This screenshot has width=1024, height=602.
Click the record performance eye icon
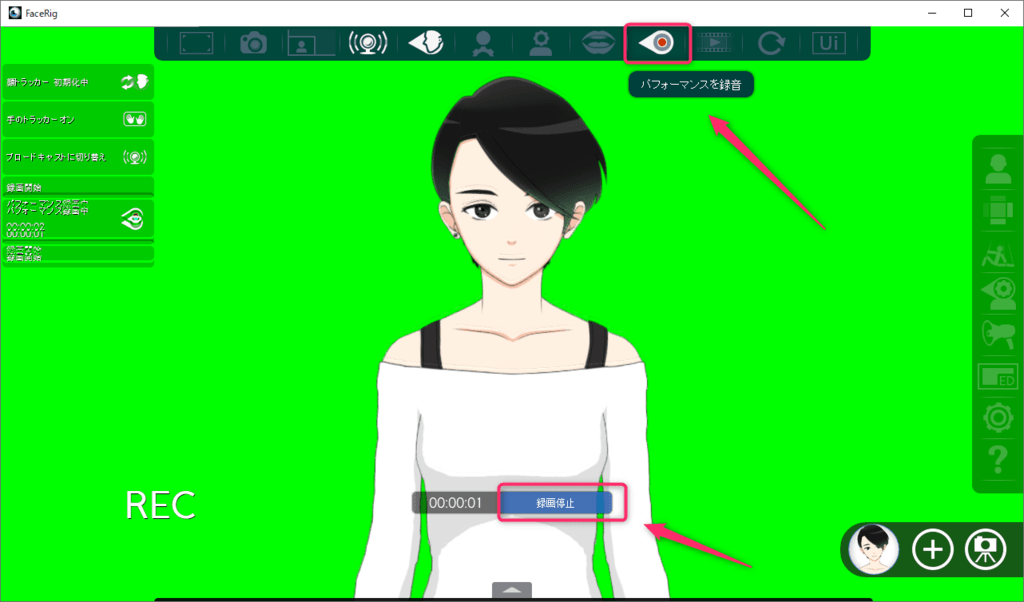(657, 43)
